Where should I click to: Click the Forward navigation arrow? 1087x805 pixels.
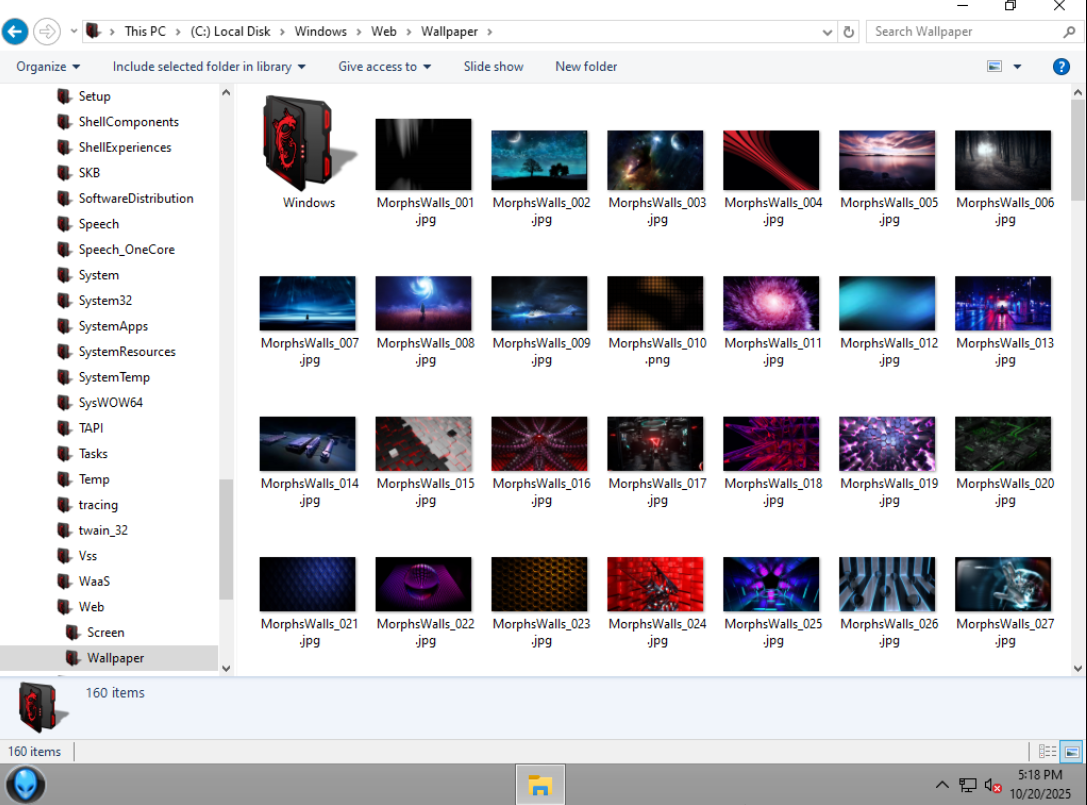pos(46,31)
